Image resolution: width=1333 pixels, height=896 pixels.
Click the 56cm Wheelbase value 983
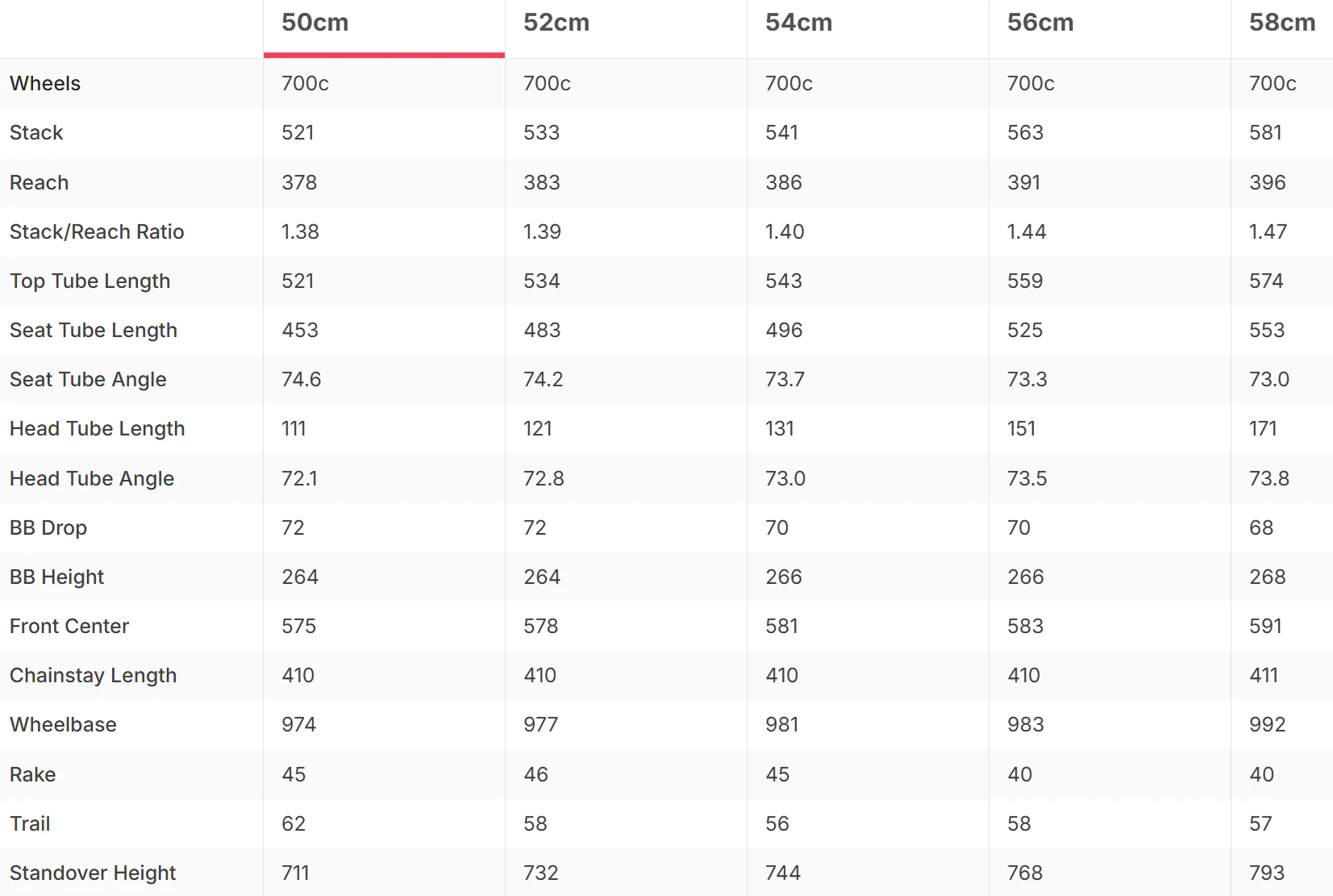coord(1026,725)
